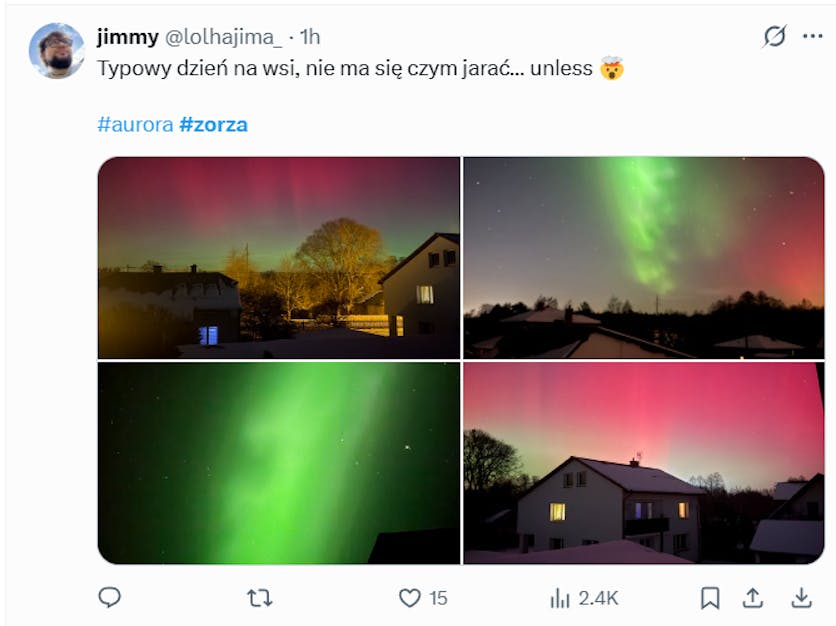Open tweet view analytics icon

560,598
